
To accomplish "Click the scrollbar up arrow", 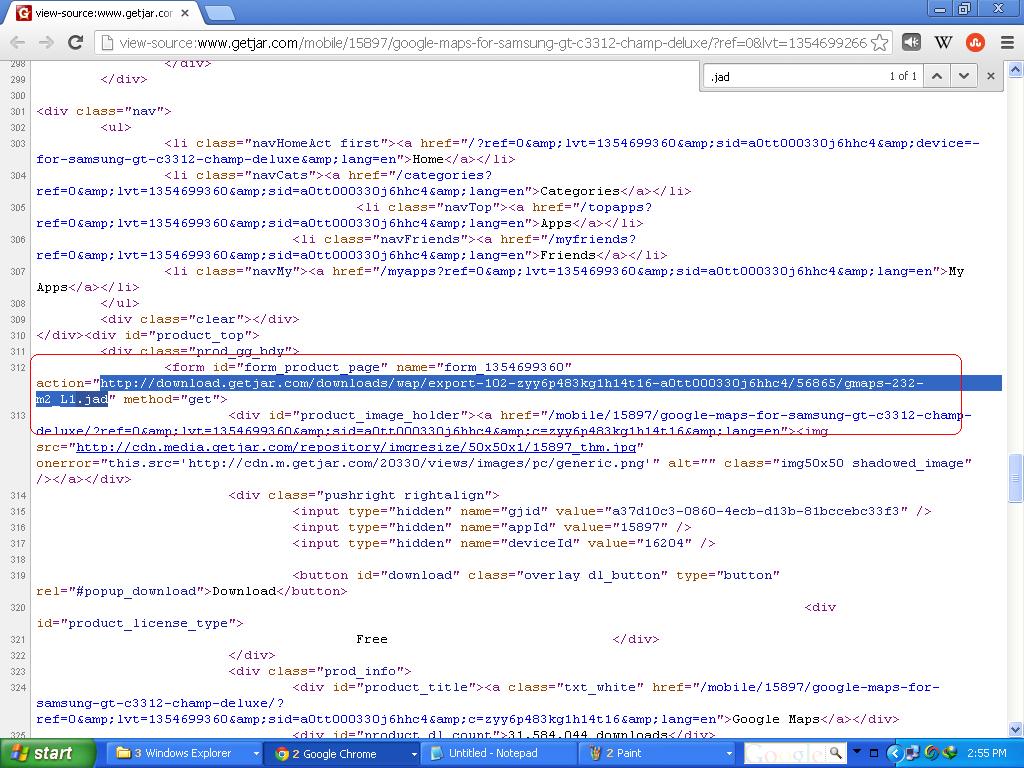I will pyautogui.click(x=1016, y=69).
